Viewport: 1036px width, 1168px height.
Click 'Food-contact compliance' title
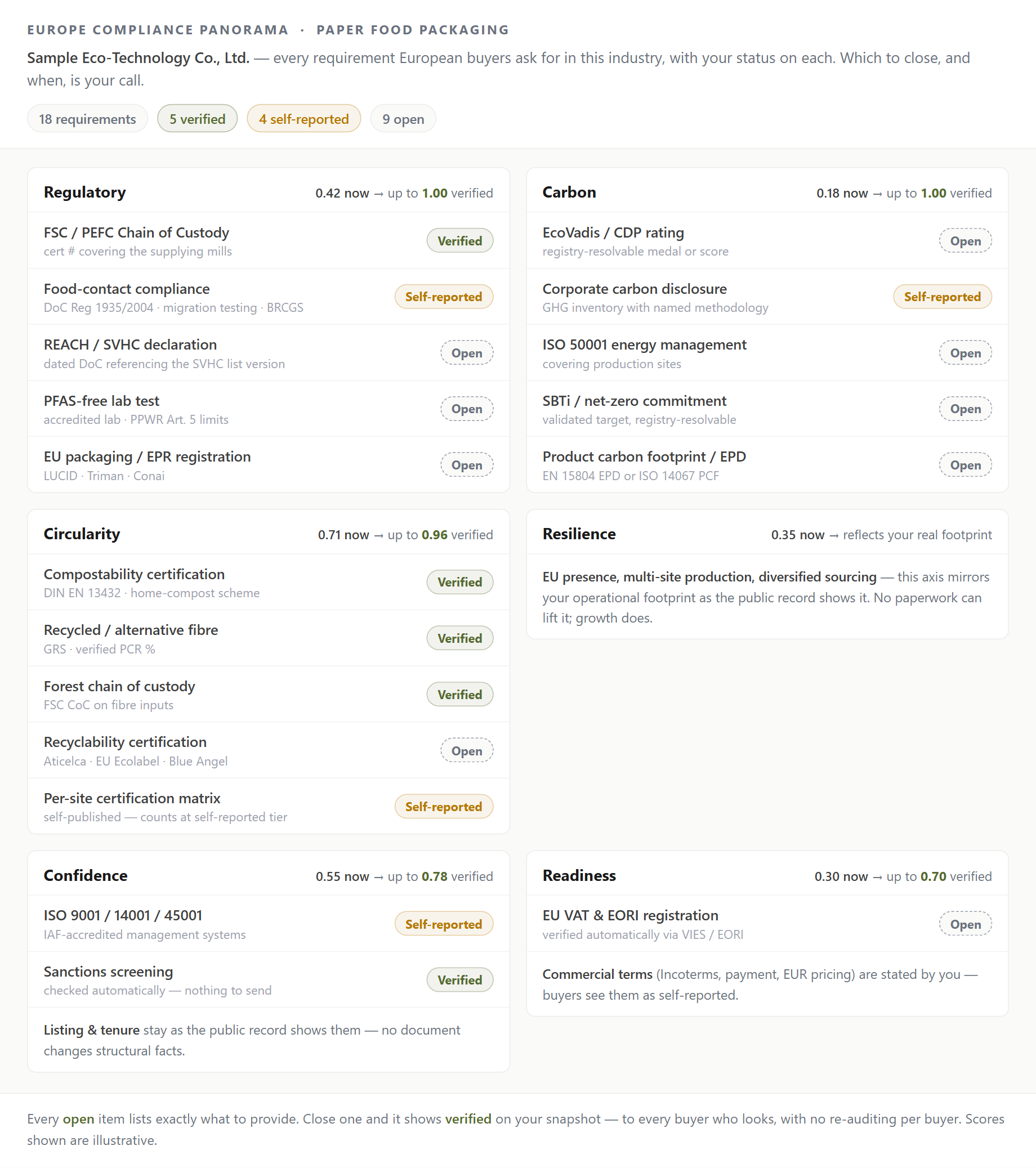[127, 289]
